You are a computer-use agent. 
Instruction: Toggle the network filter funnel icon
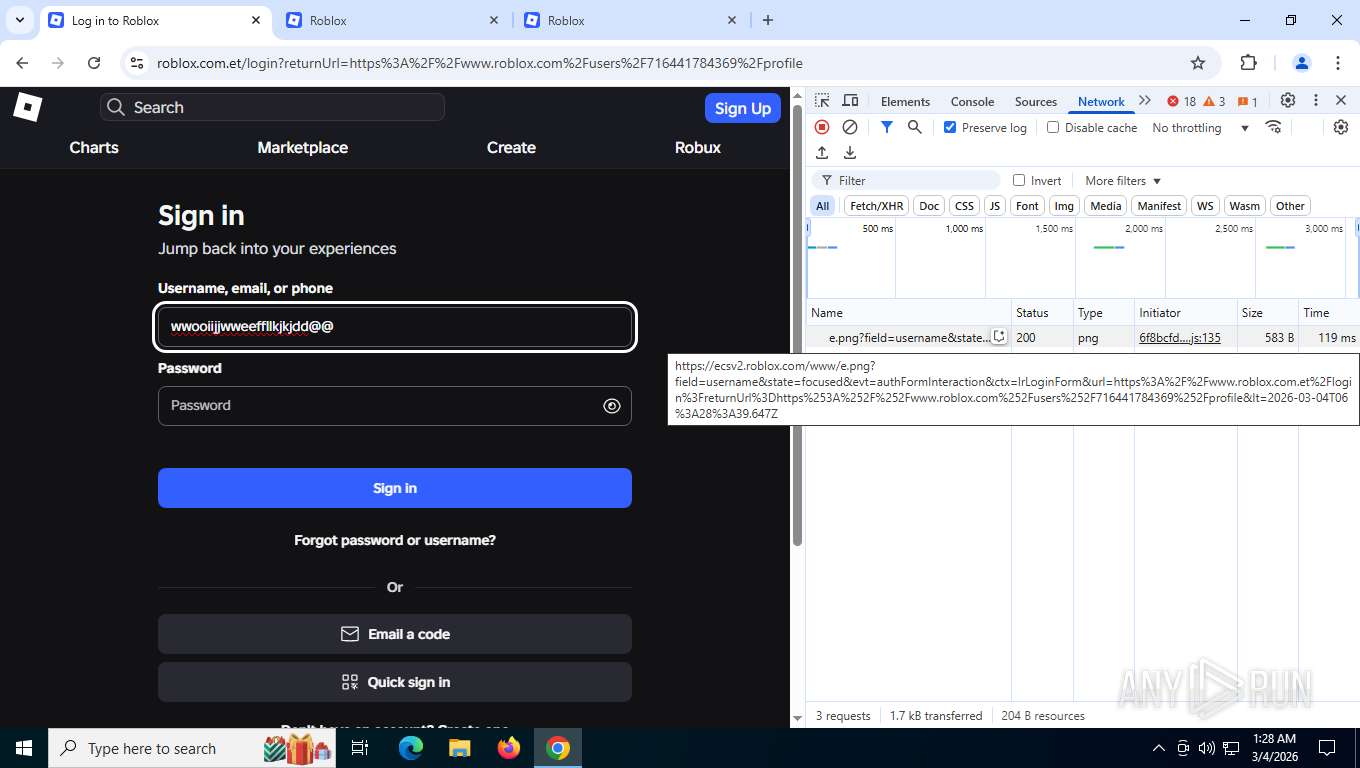[886, 127]
